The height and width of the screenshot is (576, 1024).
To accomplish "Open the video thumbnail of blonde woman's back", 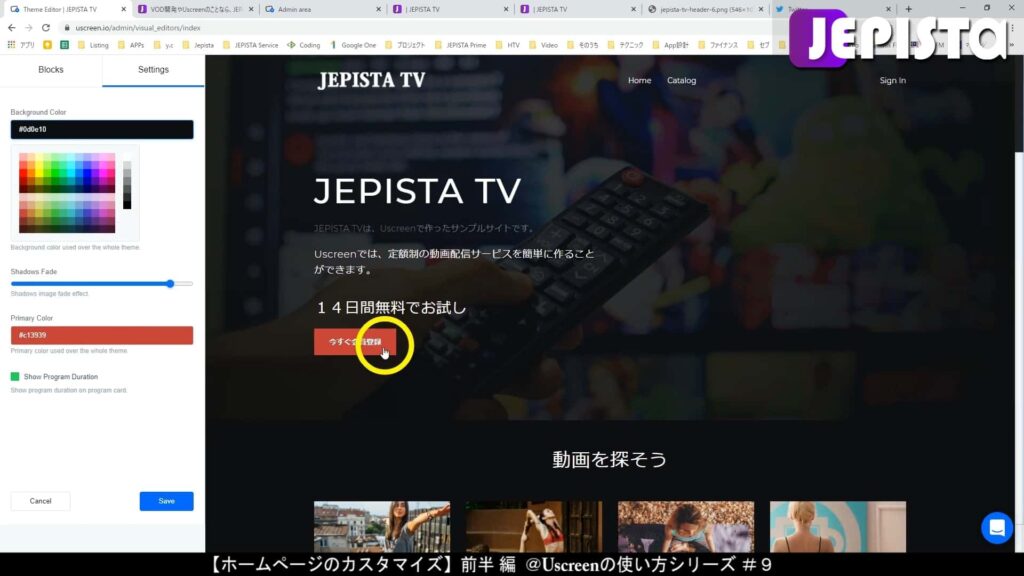I will (838, 526).
